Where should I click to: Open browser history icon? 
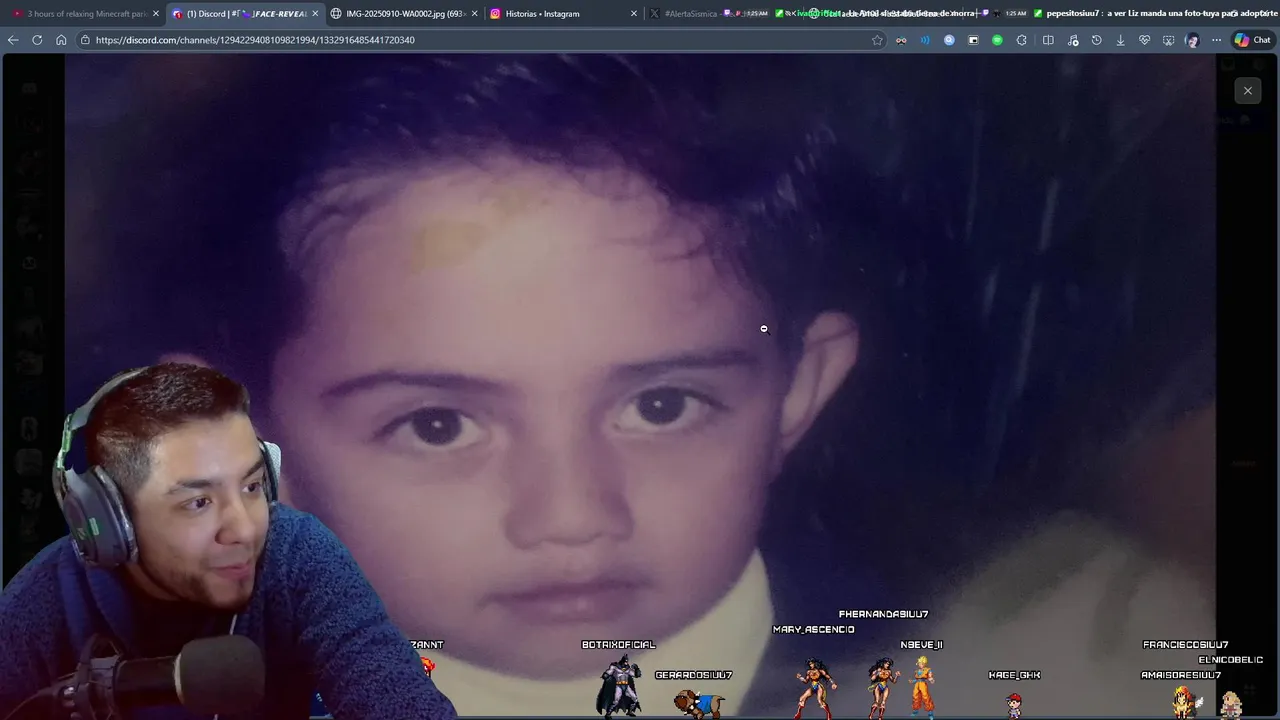[x=1096, y=40]
